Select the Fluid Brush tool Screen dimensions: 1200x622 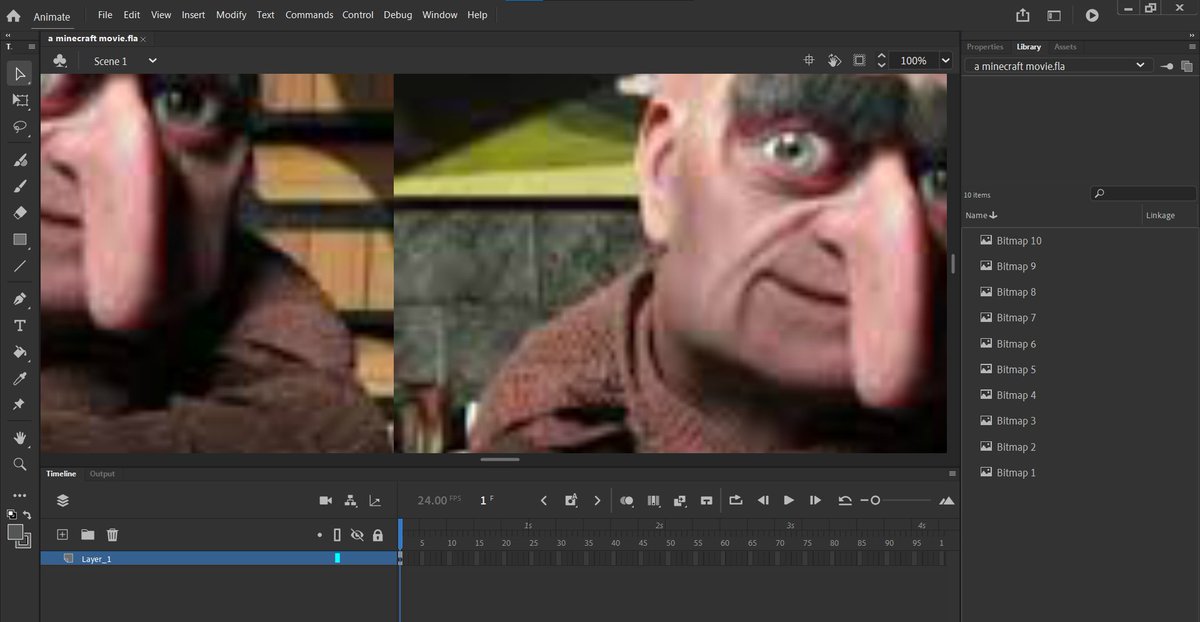(20, 160)
